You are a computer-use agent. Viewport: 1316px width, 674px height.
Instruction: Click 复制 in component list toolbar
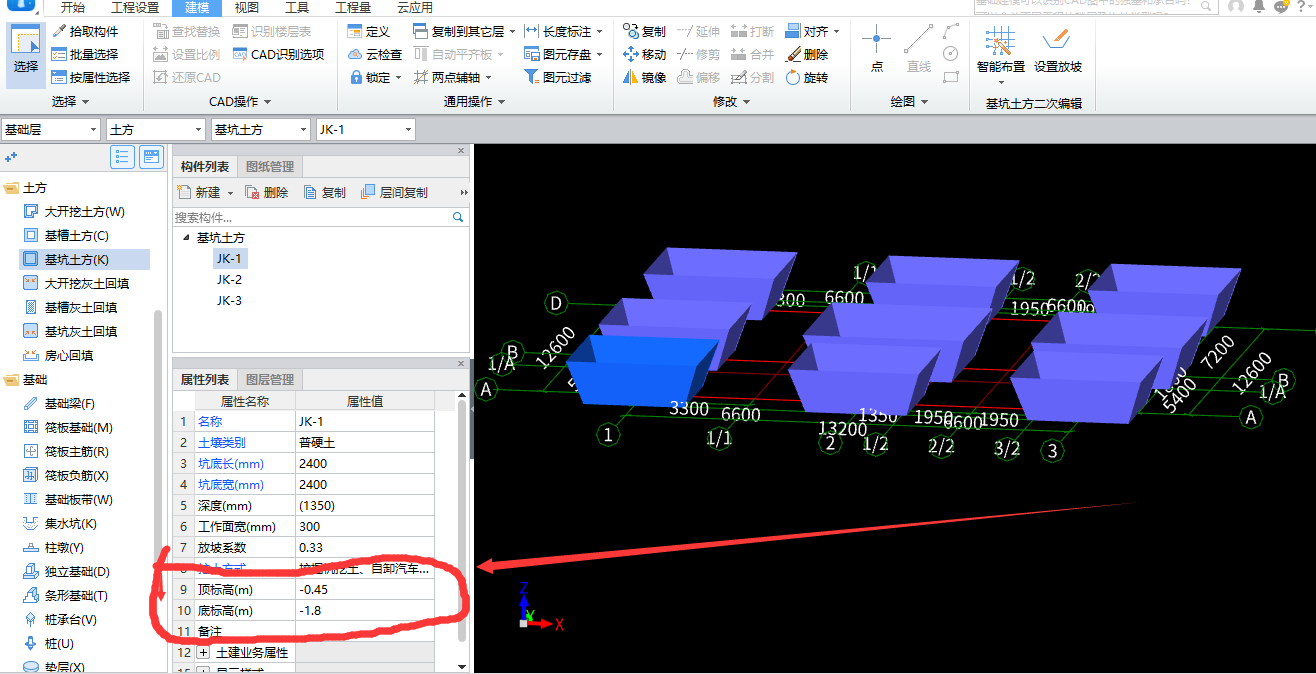(325, 192)
